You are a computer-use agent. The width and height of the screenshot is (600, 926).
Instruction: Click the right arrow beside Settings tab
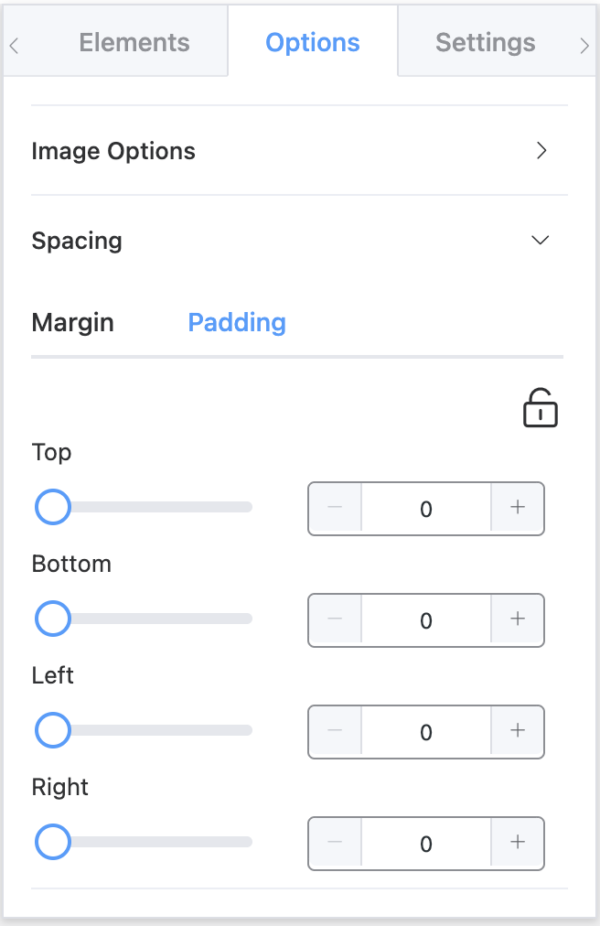tap(585, 46)
